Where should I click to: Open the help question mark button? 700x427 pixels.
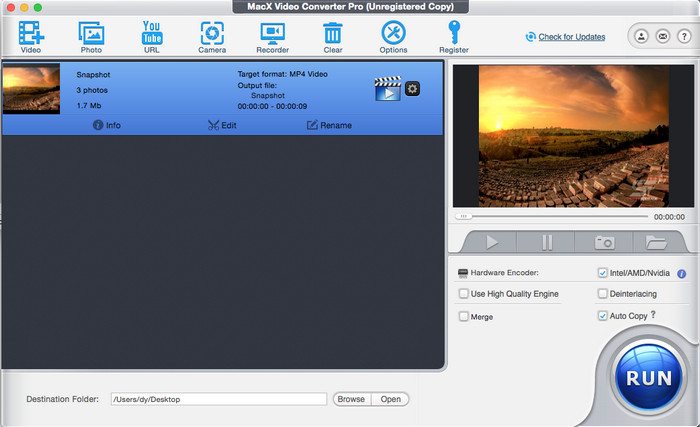pos(684,36)
